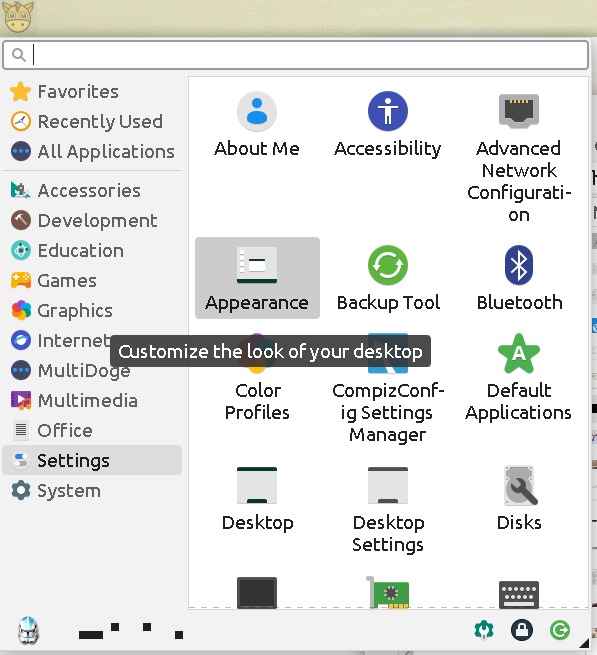
Task: Open the Desktop settings item
Action: coord(257,499)
